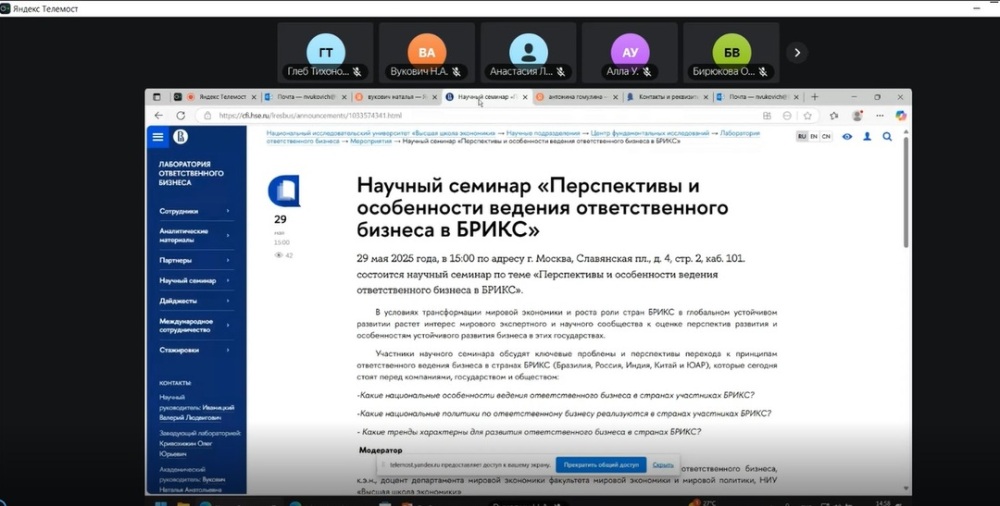Launch the Copilot sidebar icon
The height and width of the screenshot is (506, 1000).
(901, 116)
